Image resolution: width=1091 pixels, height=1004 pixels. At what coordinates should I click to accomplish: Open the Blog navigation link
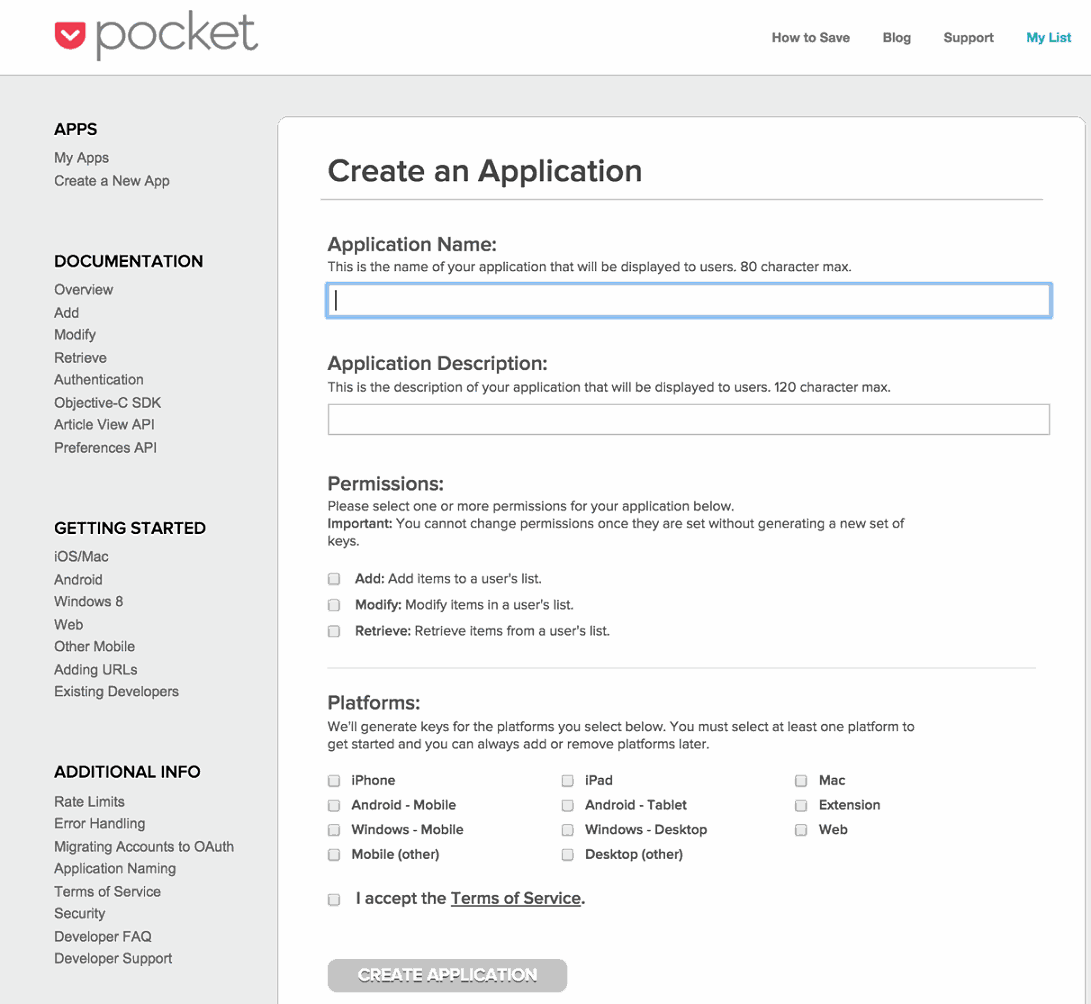(896, 38)
